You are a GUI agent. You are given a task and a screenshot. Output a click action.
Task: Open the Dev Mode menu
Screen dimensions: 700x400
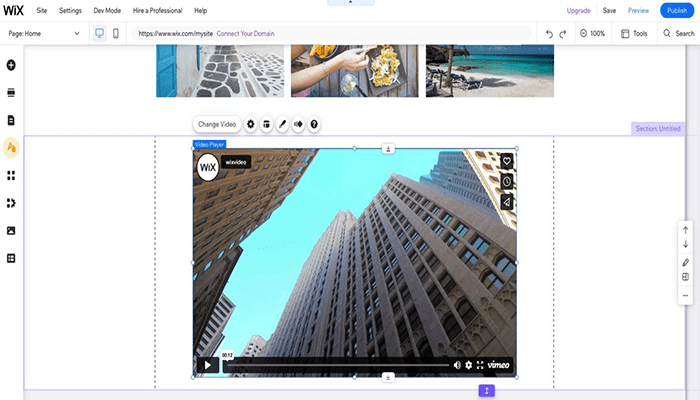[x=107, y=10]
